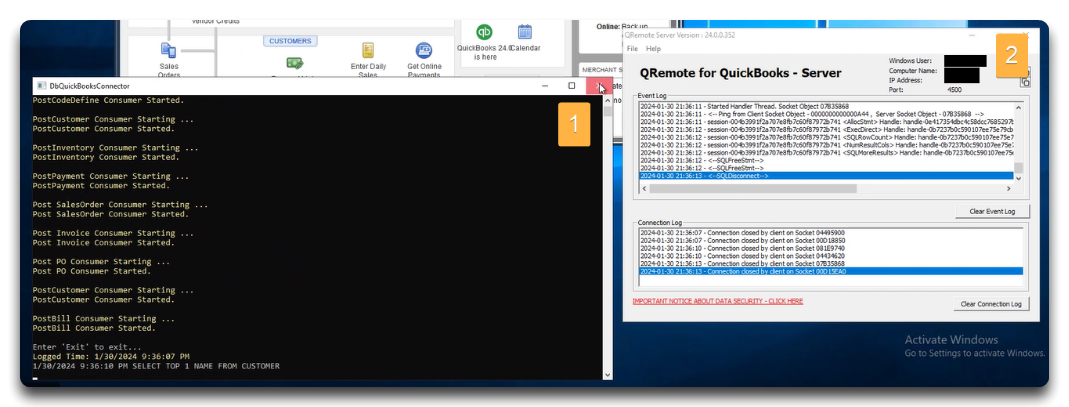
Task: Click SELECT TOP 1 NAME FROM CUSTOMER line
Action: 156,366
